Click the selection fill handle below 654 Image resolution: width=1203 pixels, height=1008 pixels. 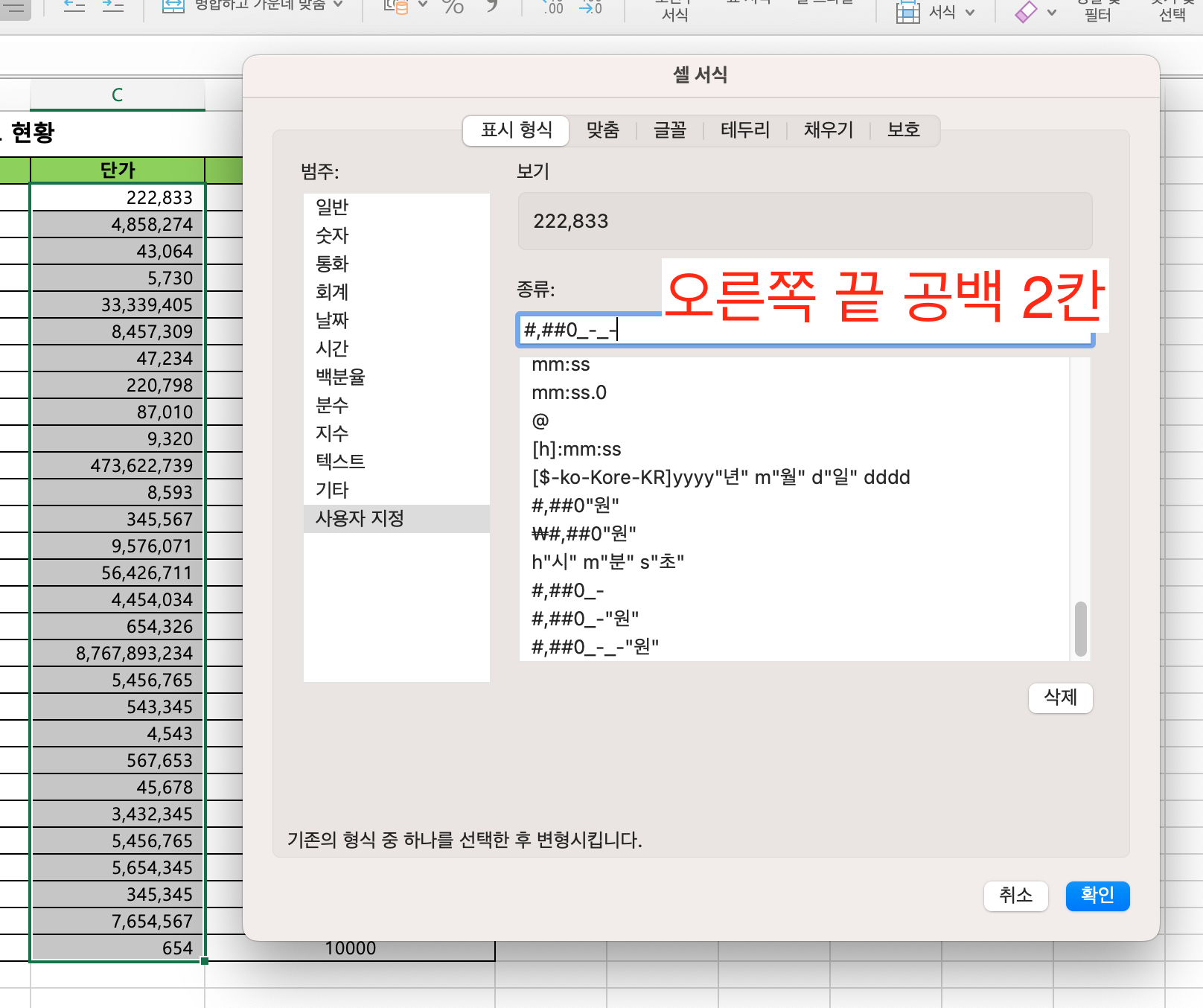pos(205,961)
